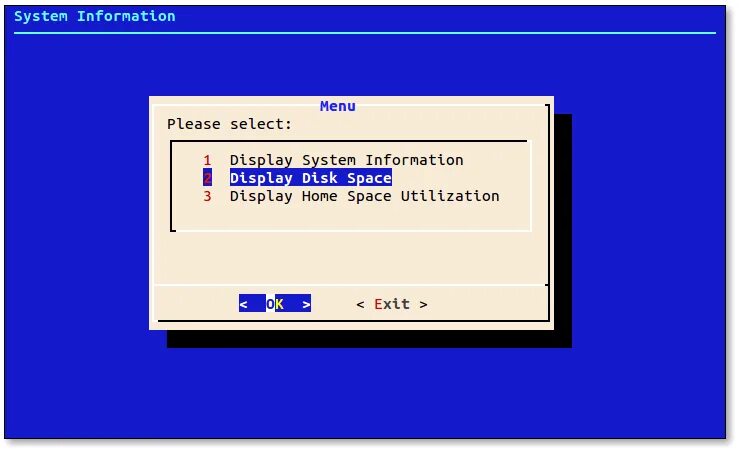The height and width of the screenshot is (449, 739).
Task: Click the yellow K hotkey letter in OK
Action: tap(279, 304)
